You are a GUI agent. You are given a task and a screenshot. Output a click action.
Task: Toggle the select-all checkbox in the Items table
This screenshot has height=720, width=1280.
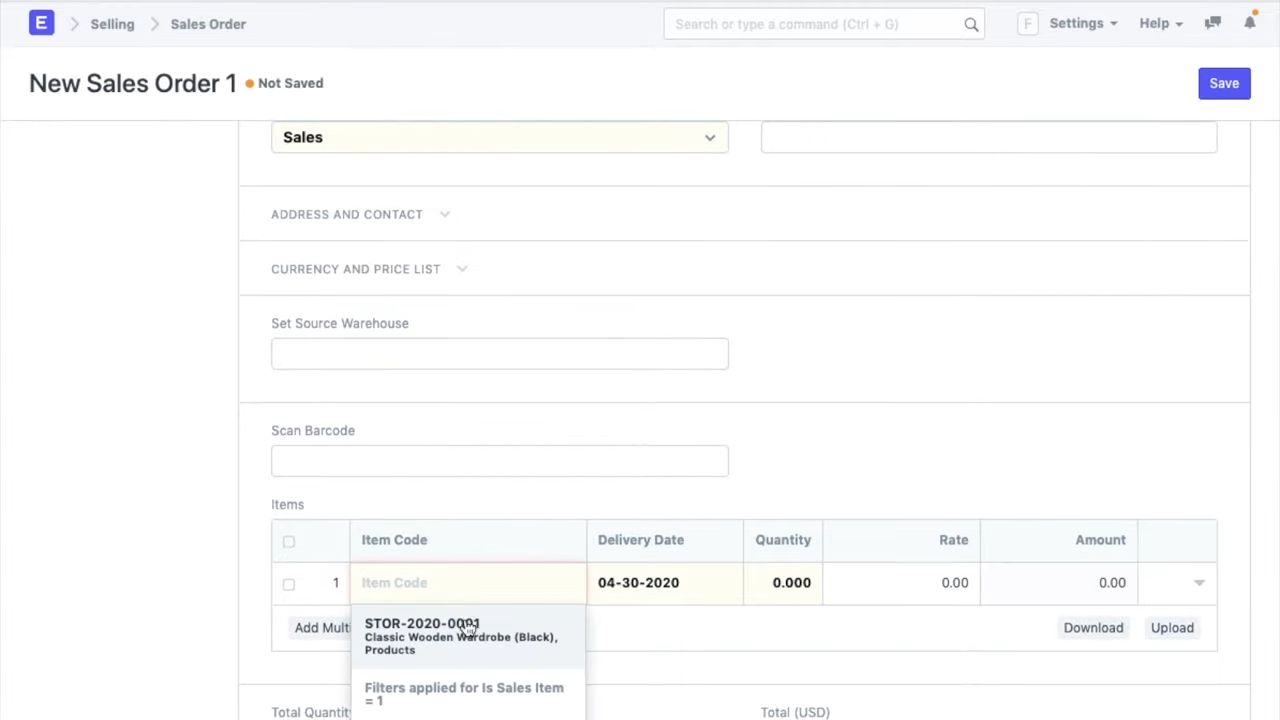(288, 541)
